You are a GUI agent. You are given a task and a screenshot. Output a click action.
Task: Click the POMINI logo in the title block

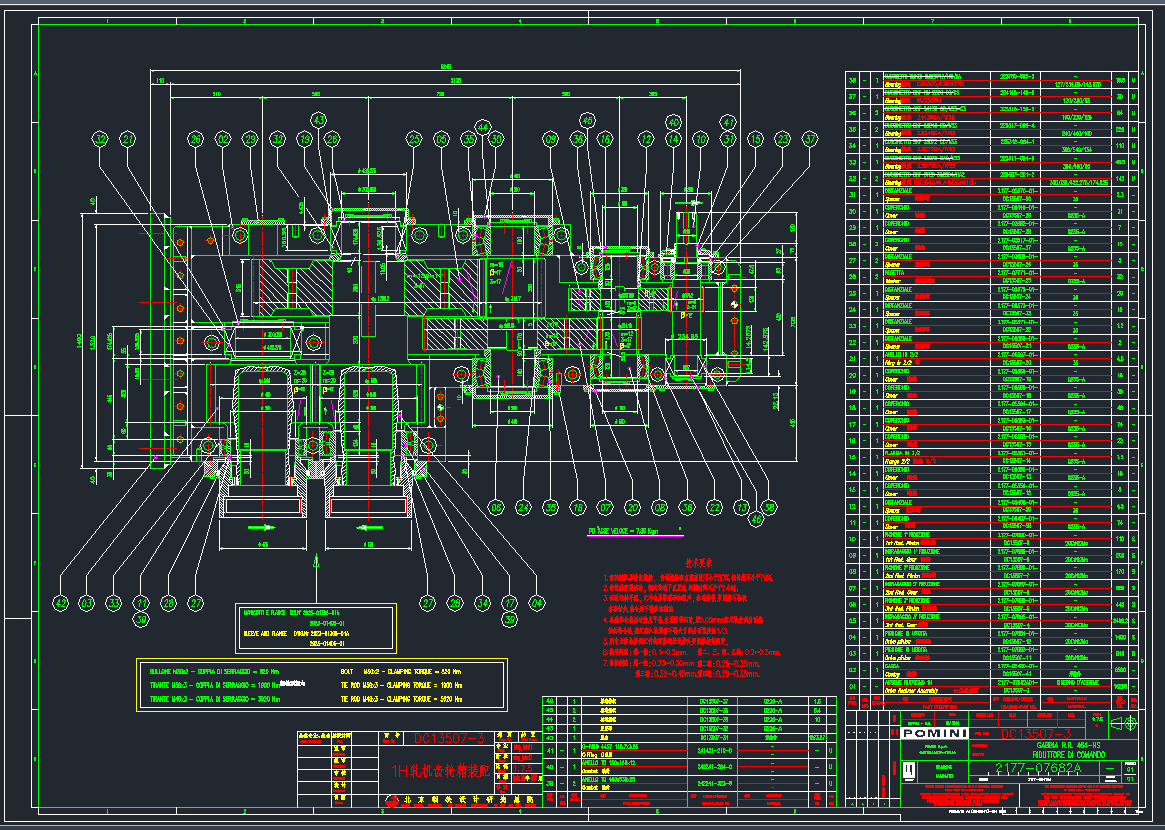933,733
